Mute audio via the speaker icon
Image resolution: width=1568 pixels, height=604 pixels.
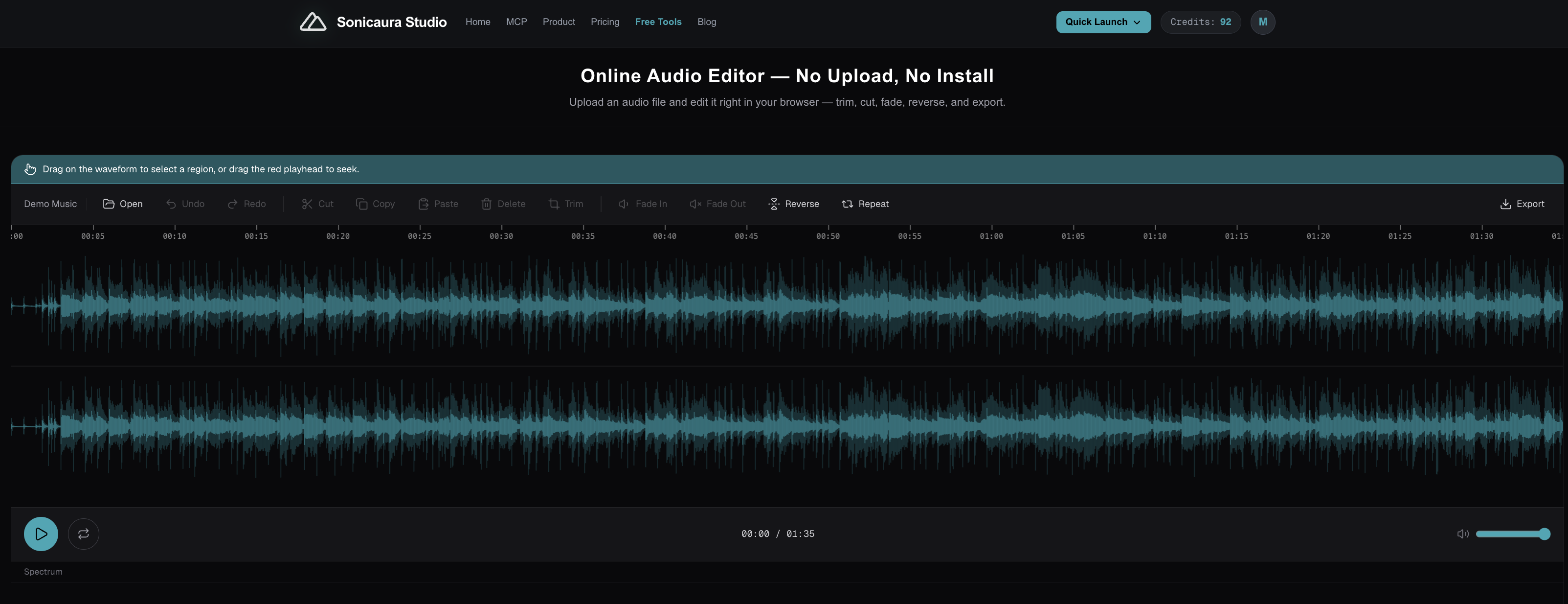(1462, 534)
